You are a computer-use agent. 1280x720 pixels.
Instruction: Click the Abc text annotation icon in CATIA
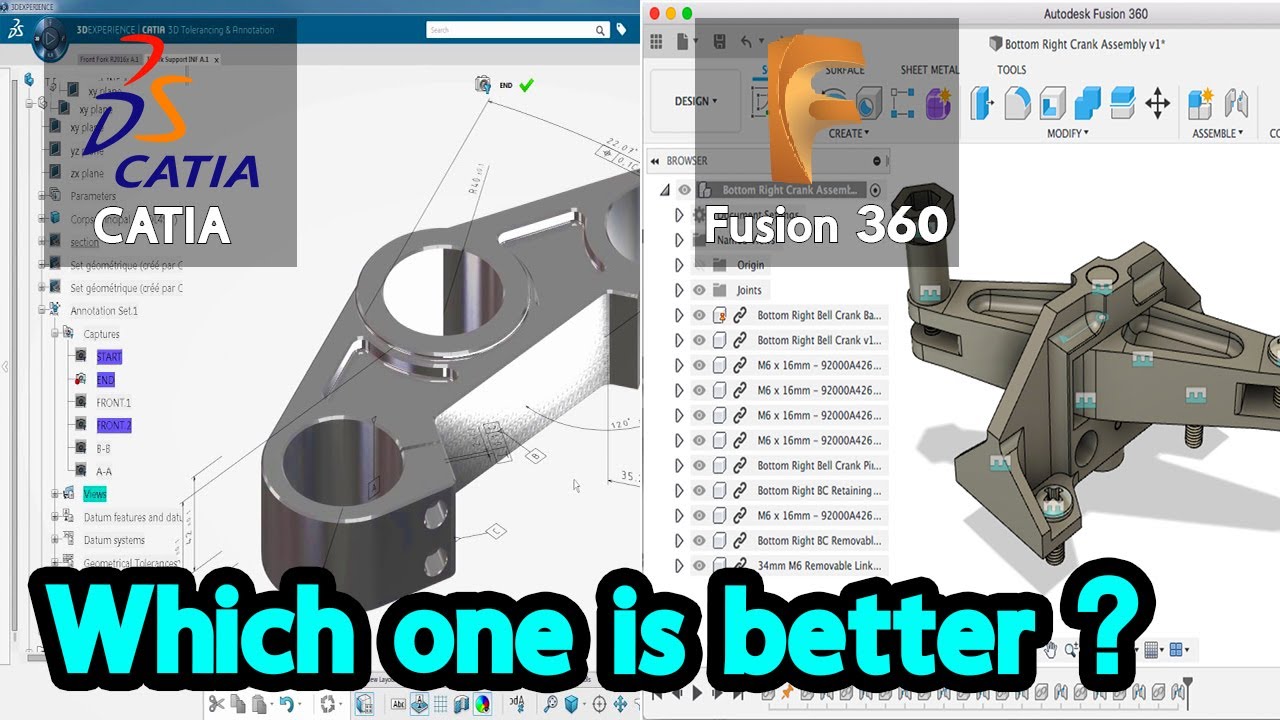pyautogui.click(x=397, y=704)
